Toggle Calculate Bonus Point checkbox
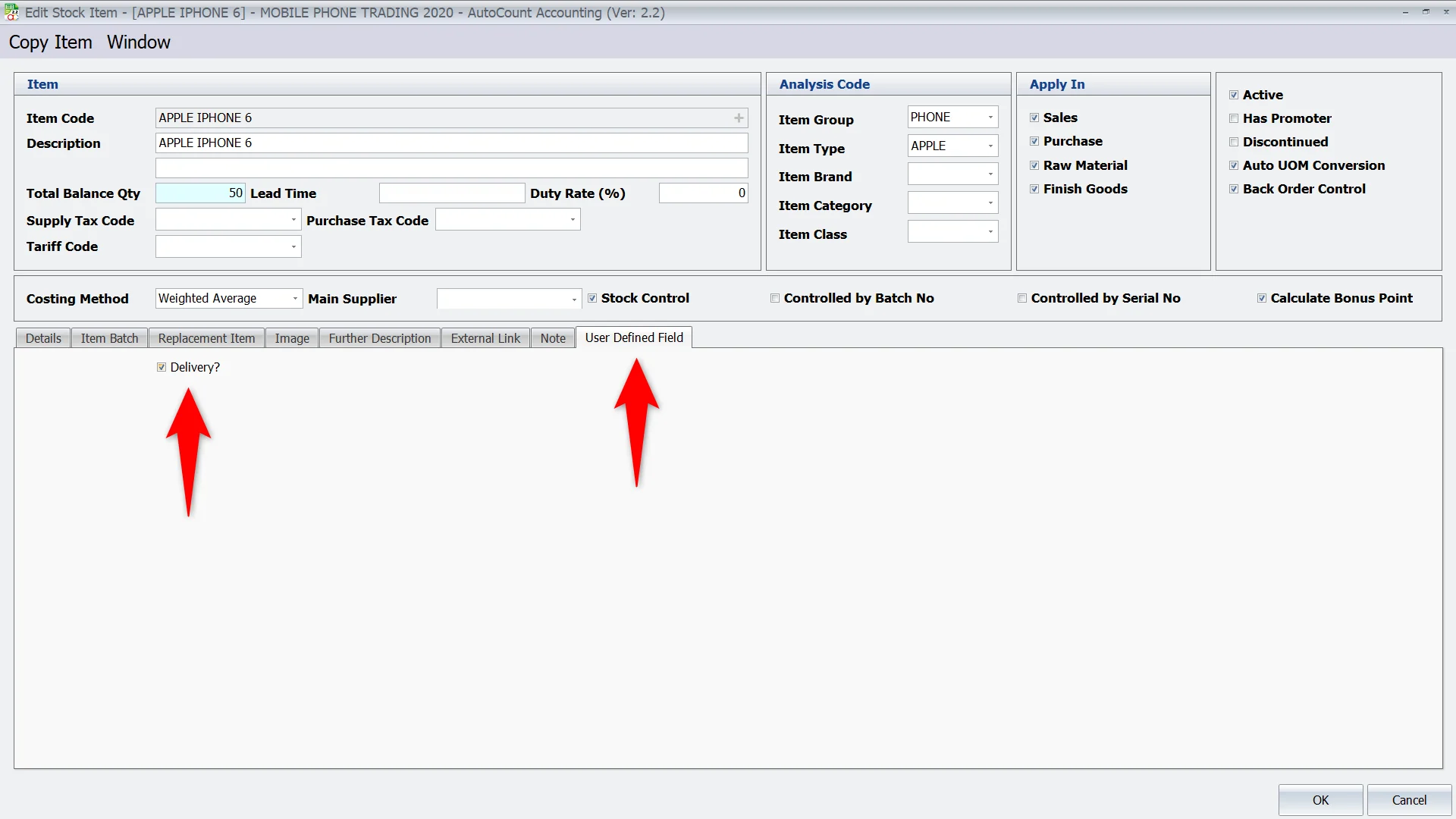 (1262, 298)
